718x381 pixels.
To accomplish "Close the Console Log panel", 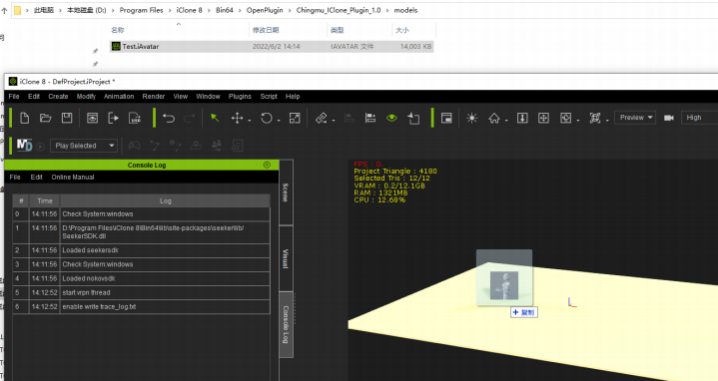I will point(267,165).
